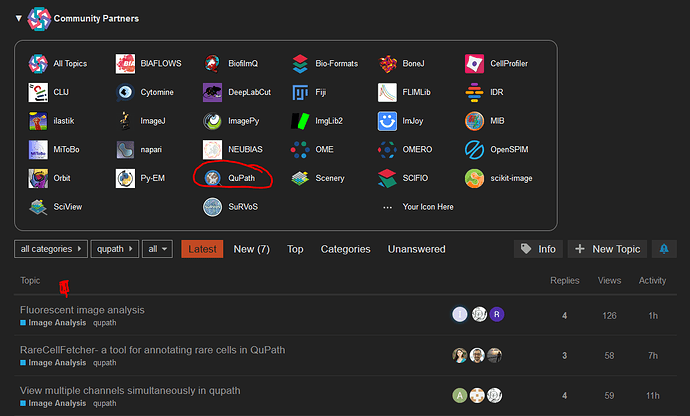Open the all filter dropdown

coord(157,249)
